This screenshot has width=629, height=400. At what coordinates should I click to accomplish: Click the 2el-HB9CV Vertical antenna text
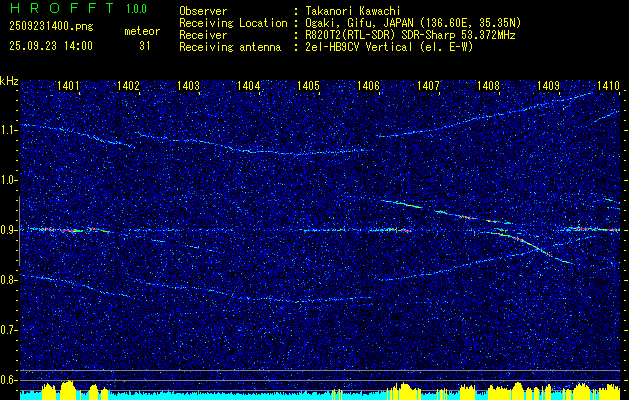pyautogui.click(x=390, y=47)
